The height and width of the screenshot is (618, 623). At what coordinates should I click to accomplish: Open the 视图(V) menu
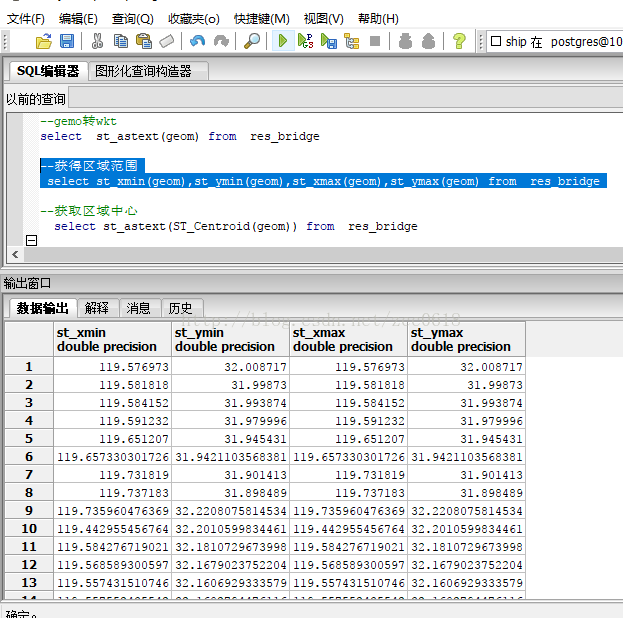323,19
